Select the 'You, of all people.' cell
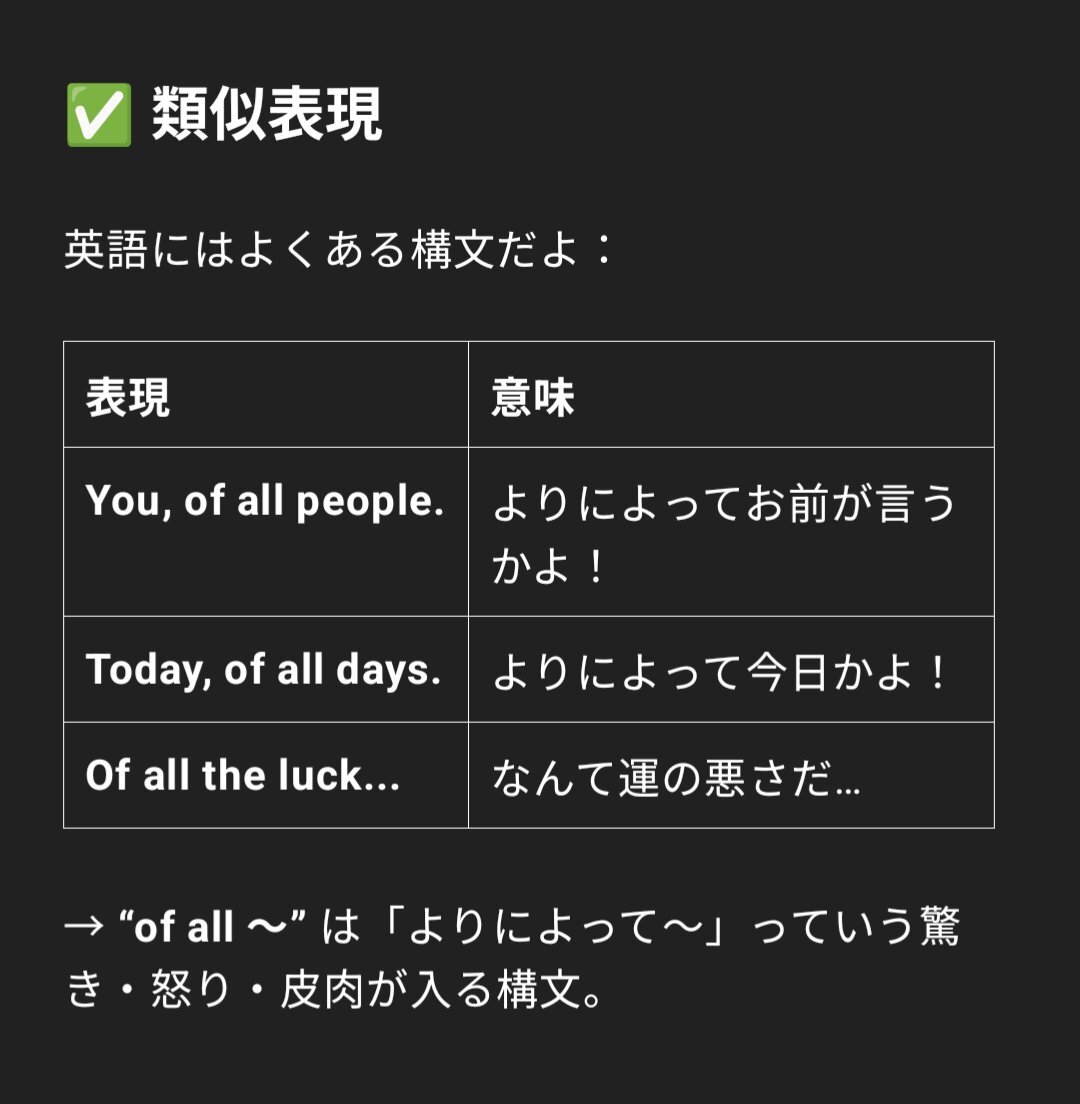Image resolution: width=1080 pixels, height=1104 pixels. click(266, 532)
